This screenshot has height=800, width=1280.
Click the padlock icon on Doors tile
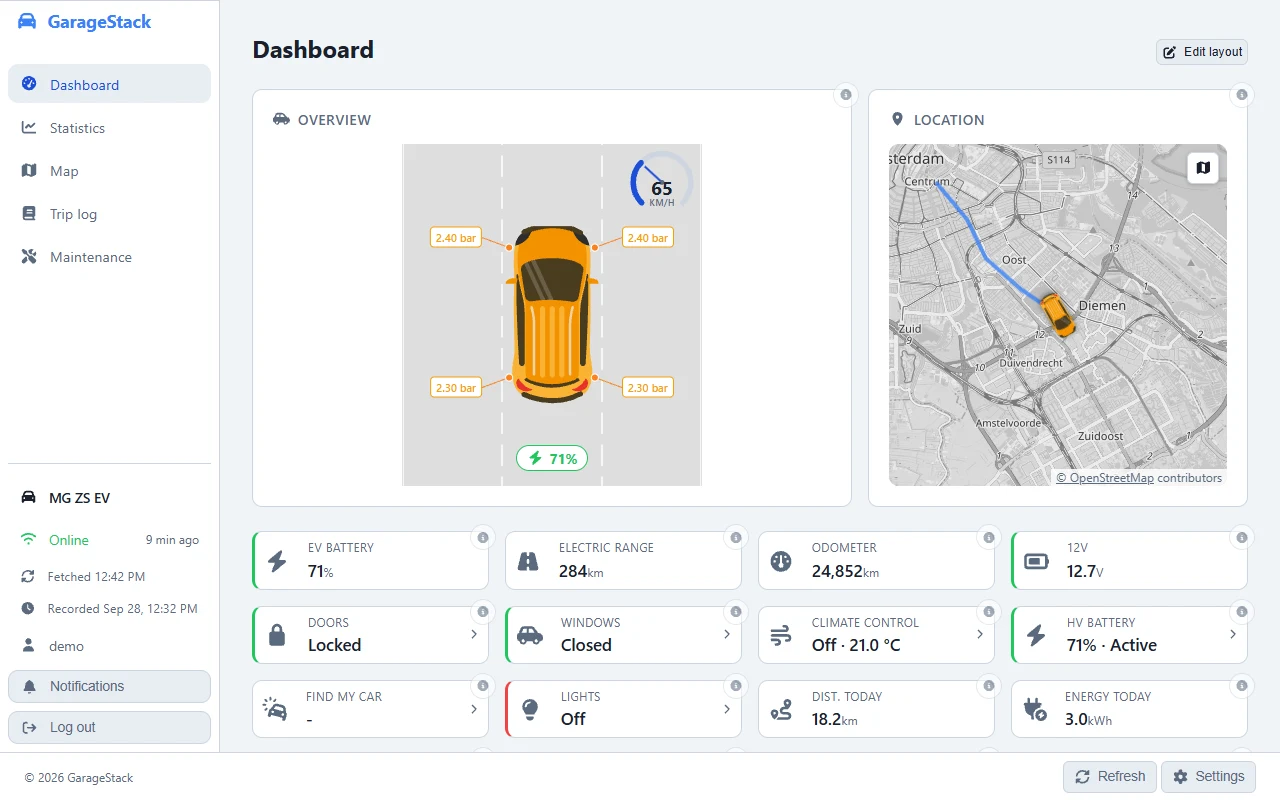pos(277,635)
